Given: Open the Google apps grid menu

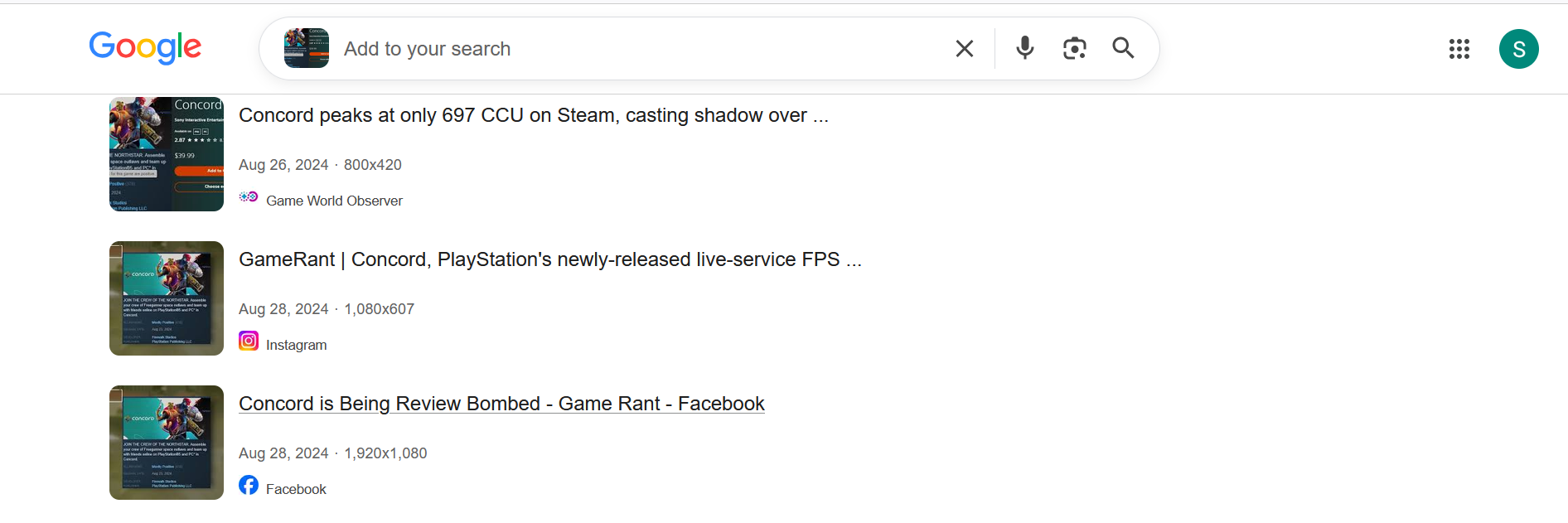Looking at the screenshot, I should 1459,49.
